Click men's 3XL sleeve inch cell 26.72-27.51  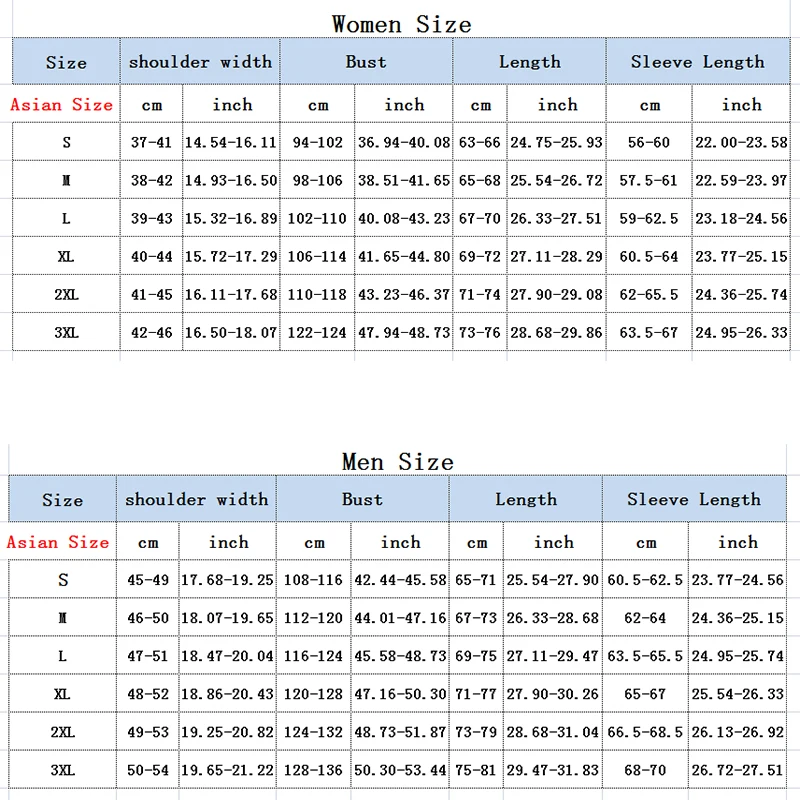pos(739,770)
